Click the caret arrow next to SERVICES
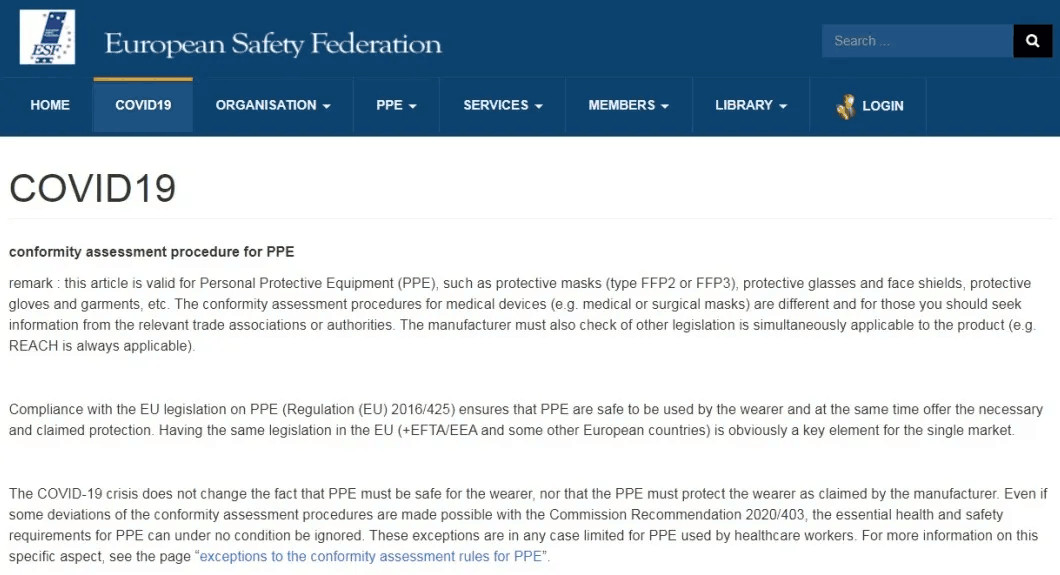The height and width of the screenshot is (575, 1060). tap(539, 106)
